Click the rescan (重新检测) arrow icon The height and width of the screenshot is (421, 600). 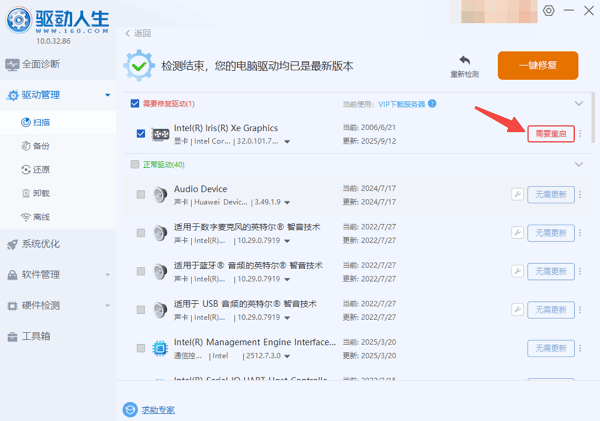pyautogui.click(x=464, y=60)
